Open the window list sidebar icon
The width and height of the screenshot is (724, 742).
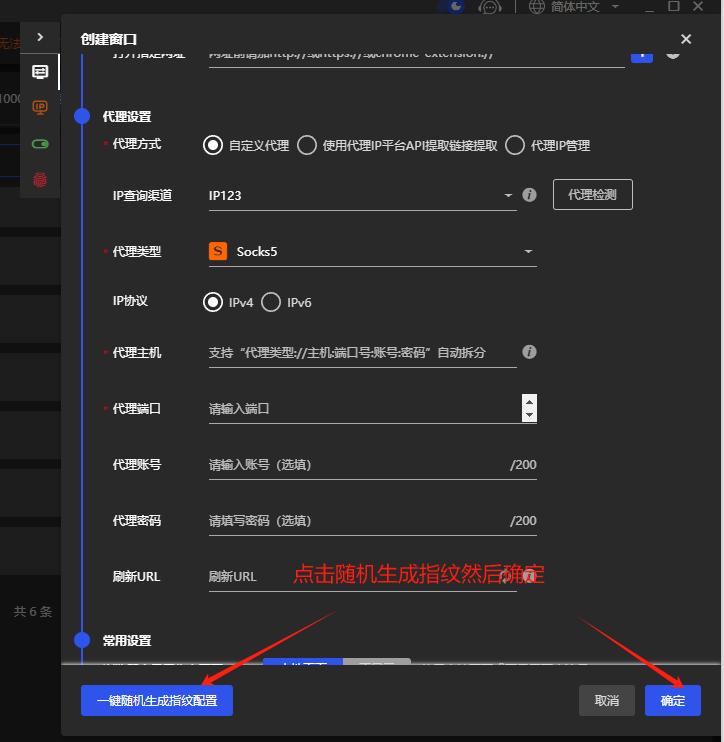pyautogui.click(x=40, y=72)
